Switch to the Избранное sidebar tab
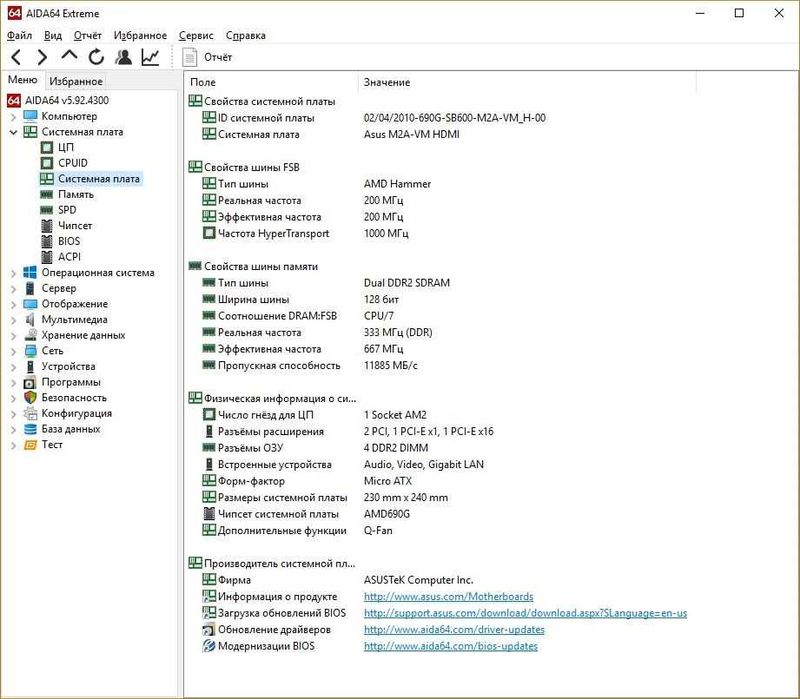The width and height of the screenshot is (800, 699). click(x=76, y=81)
